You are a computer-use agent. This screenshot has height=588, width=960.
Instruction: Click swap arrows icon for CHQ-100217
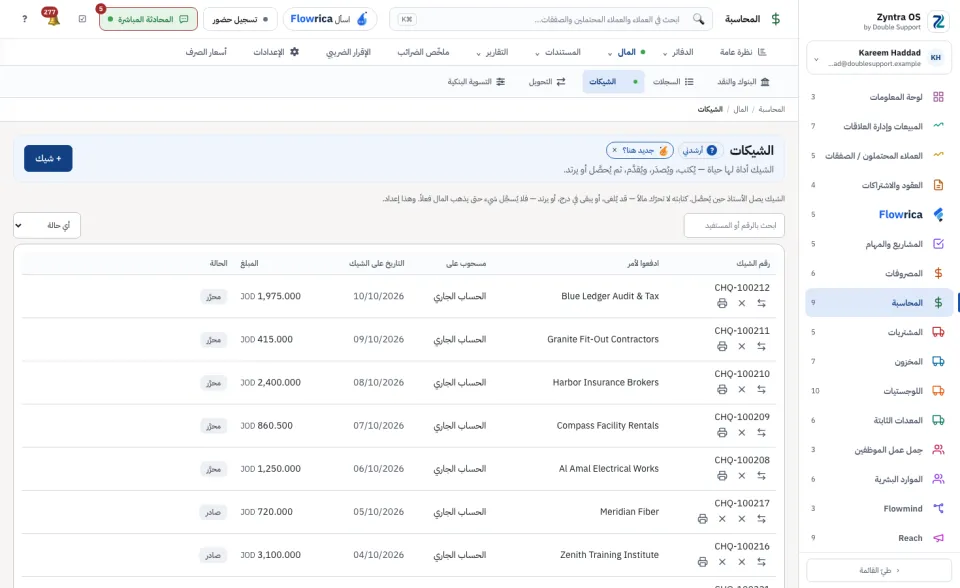point(761,519)
